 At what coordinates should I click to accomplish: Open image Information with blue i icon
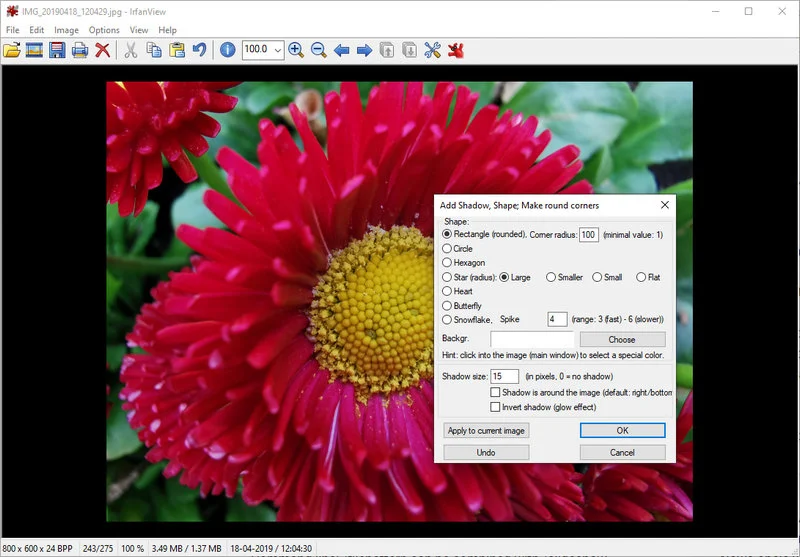227,50
